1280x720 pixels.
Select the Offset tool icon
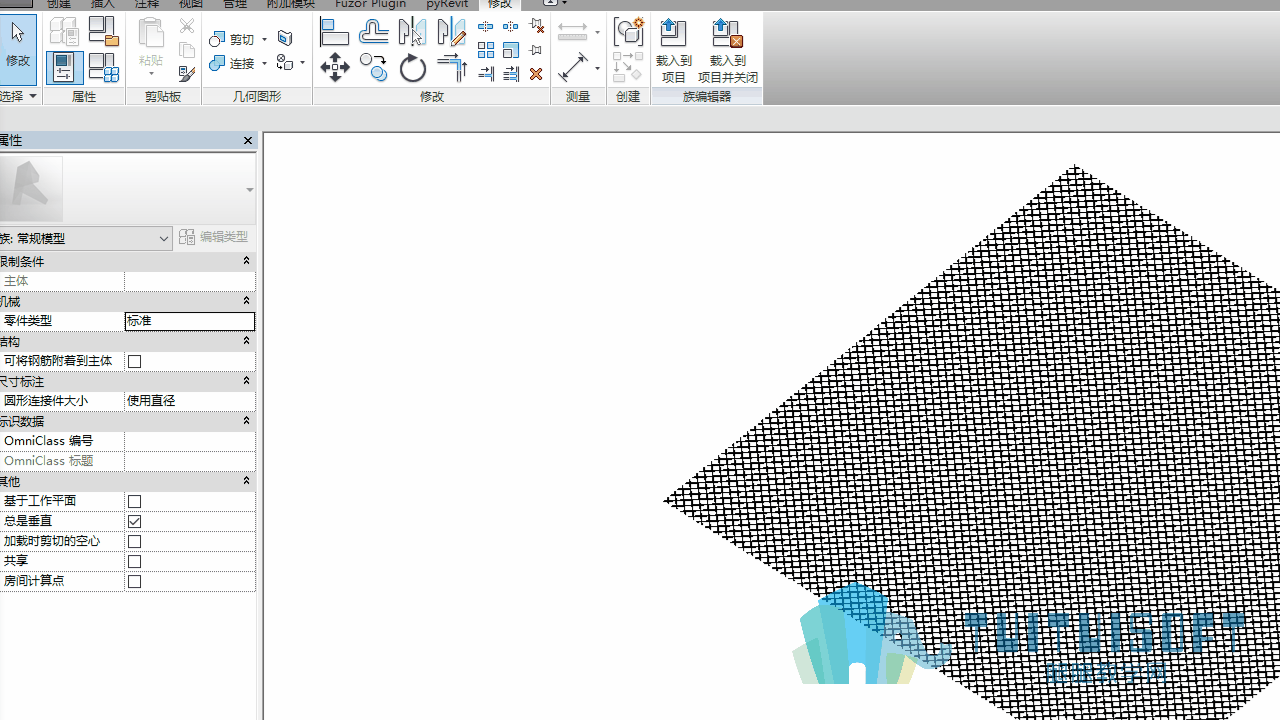[x=373, y=32]
